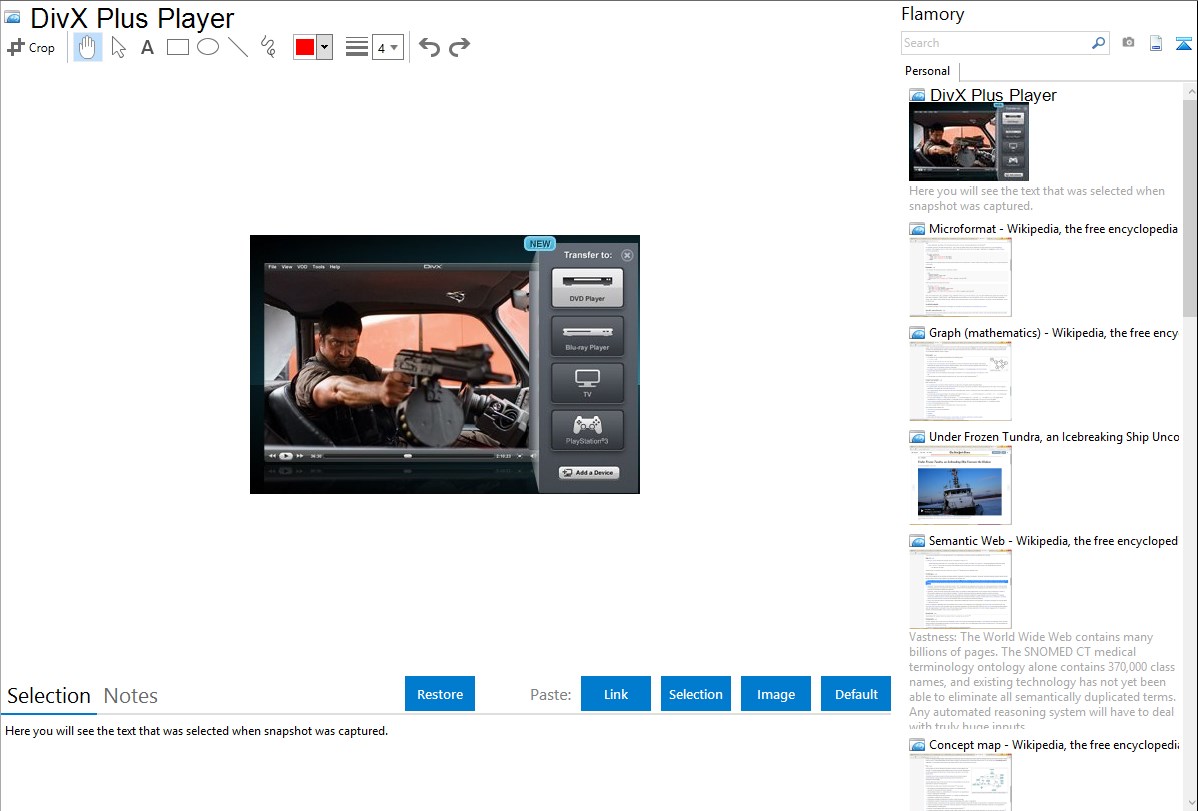This screenshot has width=1198, height=811.
Task: Click the blue collapse panel arrow icon
Action: (x=1184, y=43)
